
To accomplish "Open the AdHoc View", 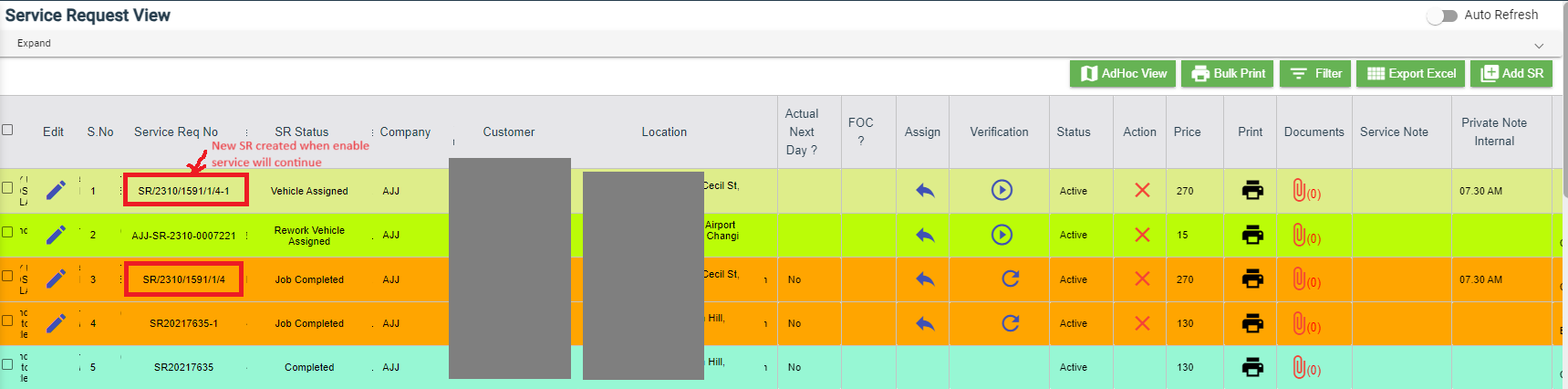I will pyautogui.click(x=1123, y=74).
